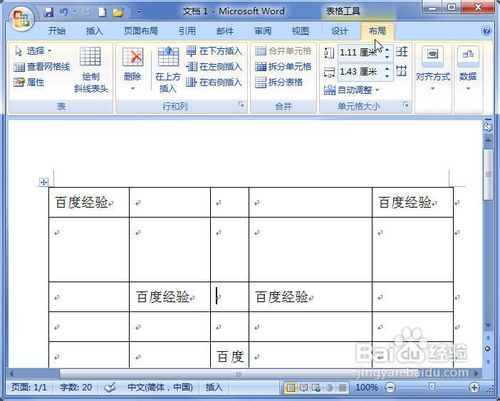
Task: Click 绘制斜线表头 button
Action: (x=91, y=69)
